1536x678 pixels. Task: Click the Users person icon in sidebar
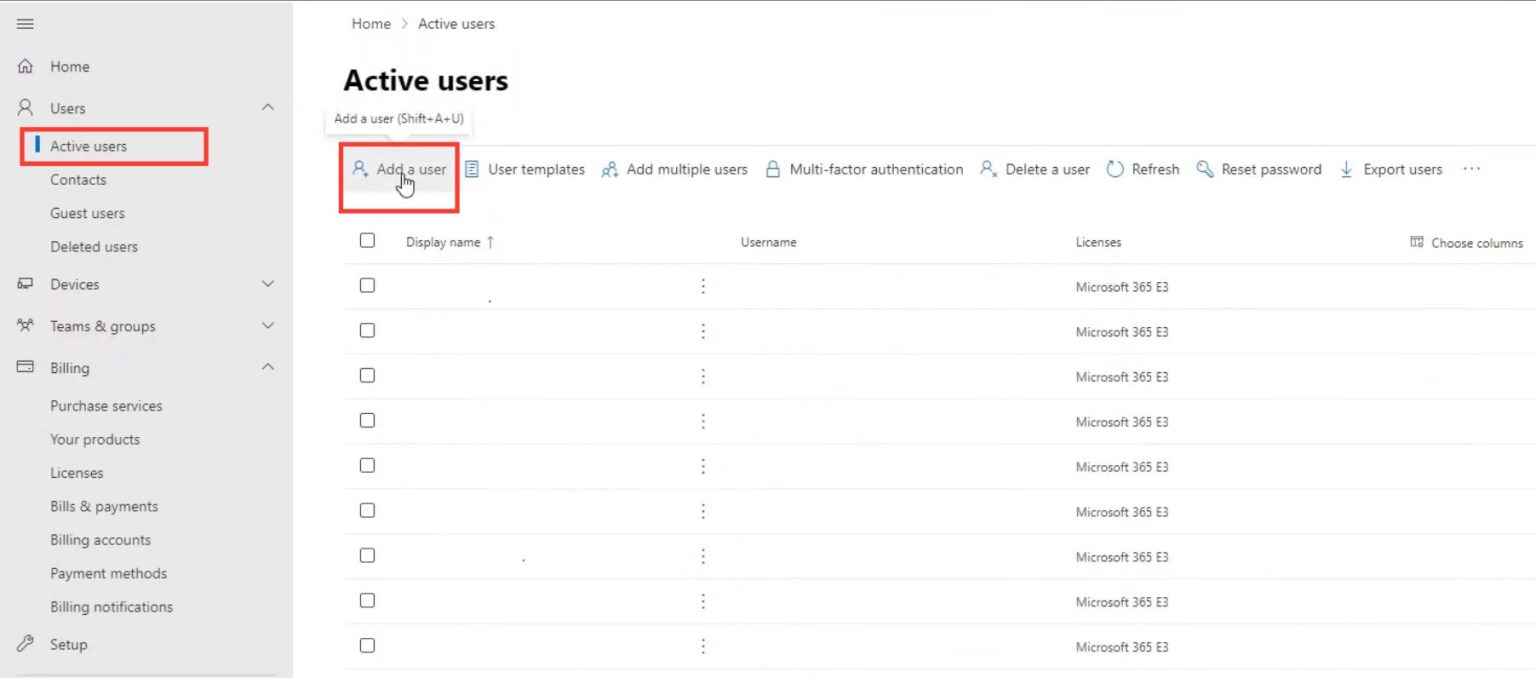pyautogui.click(x=26, y=108)
